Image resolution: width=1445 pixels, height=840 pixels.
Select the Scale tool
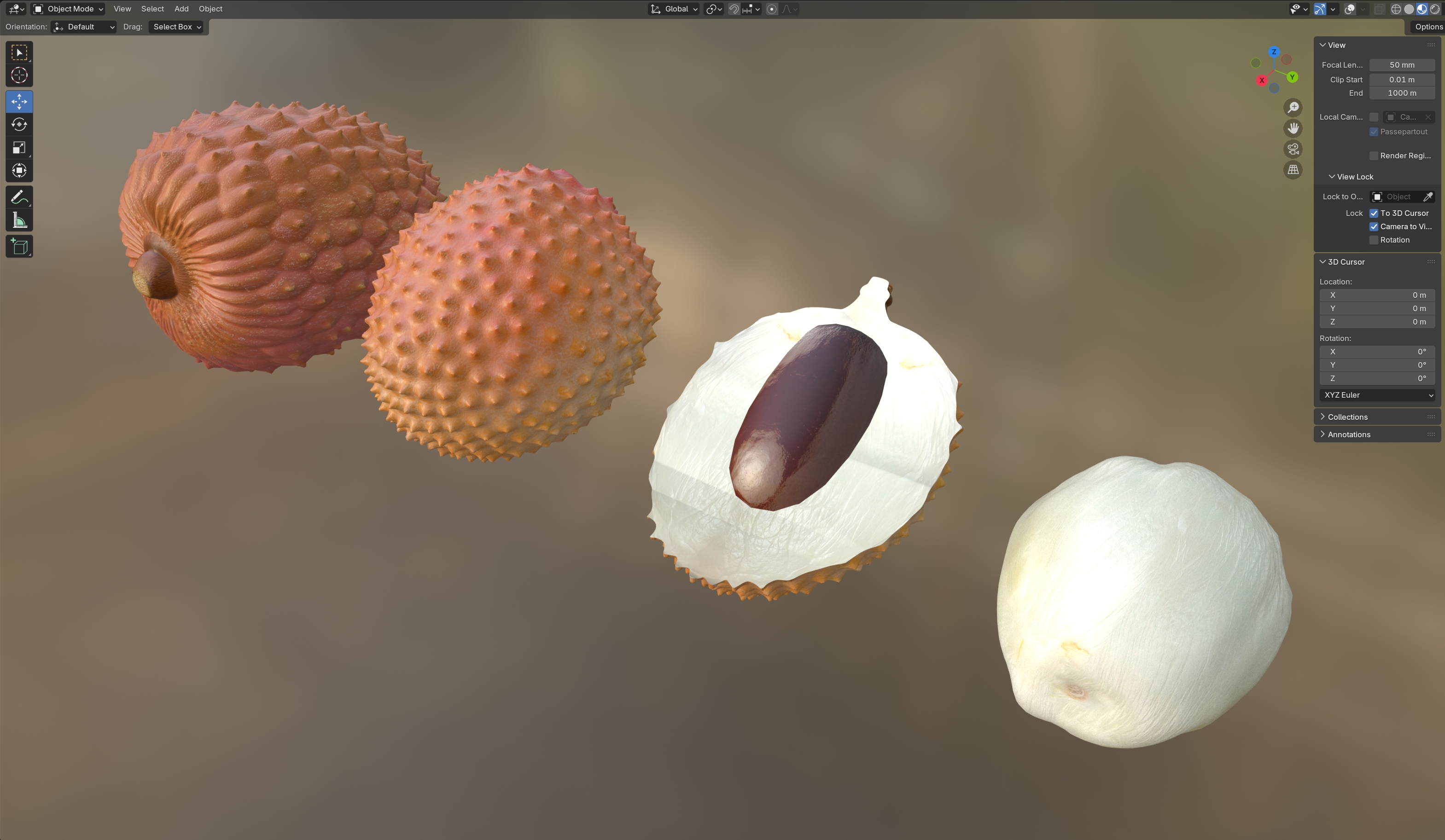tap(19, 148)
